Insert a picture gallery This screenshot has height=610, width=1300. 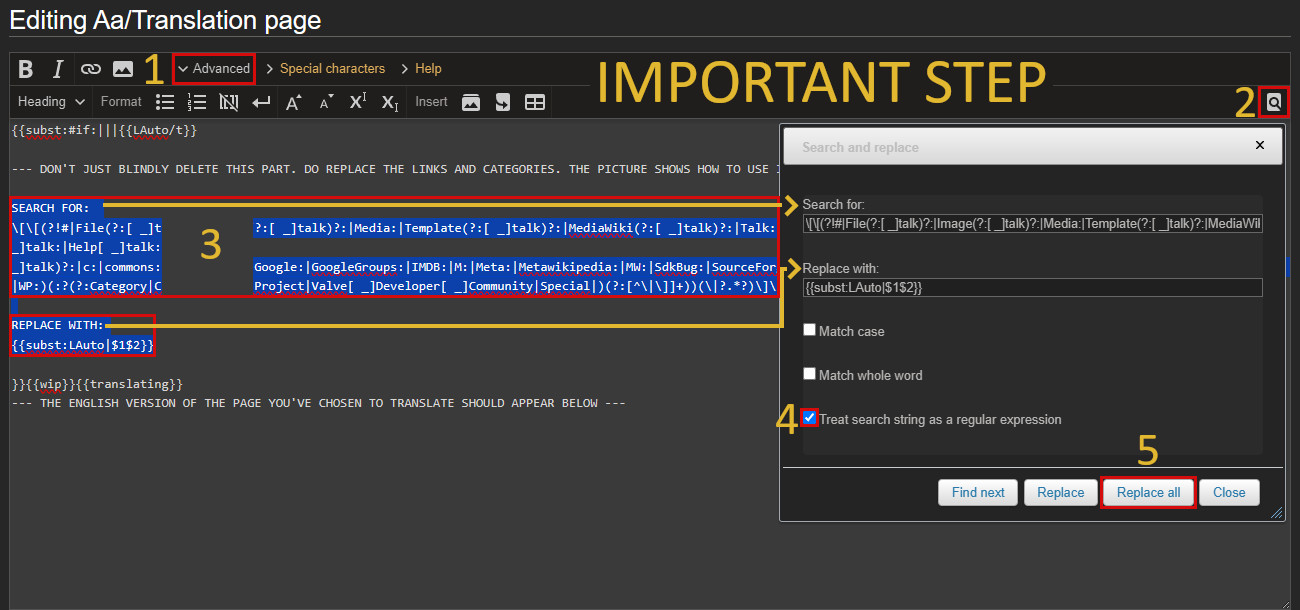coord(471,102)
